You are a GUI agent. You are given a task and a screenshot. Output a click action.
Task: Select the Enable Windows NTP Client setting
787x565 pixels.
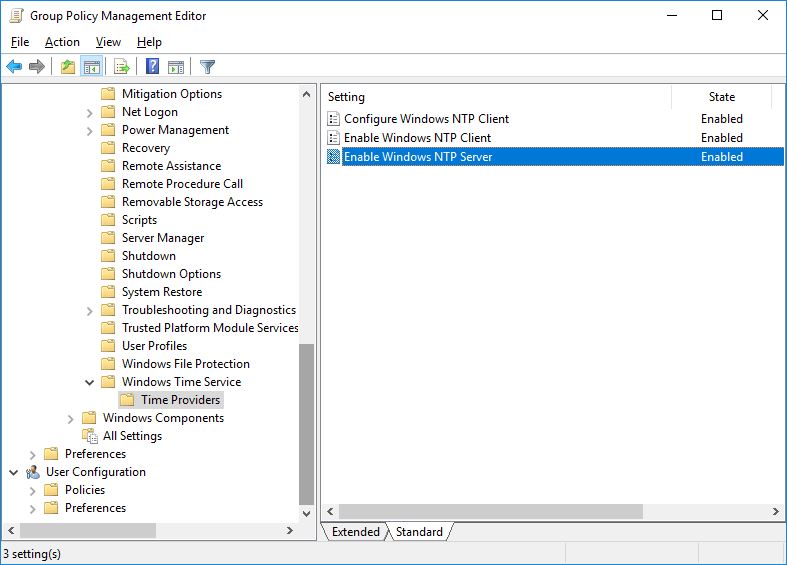(417, 138)
